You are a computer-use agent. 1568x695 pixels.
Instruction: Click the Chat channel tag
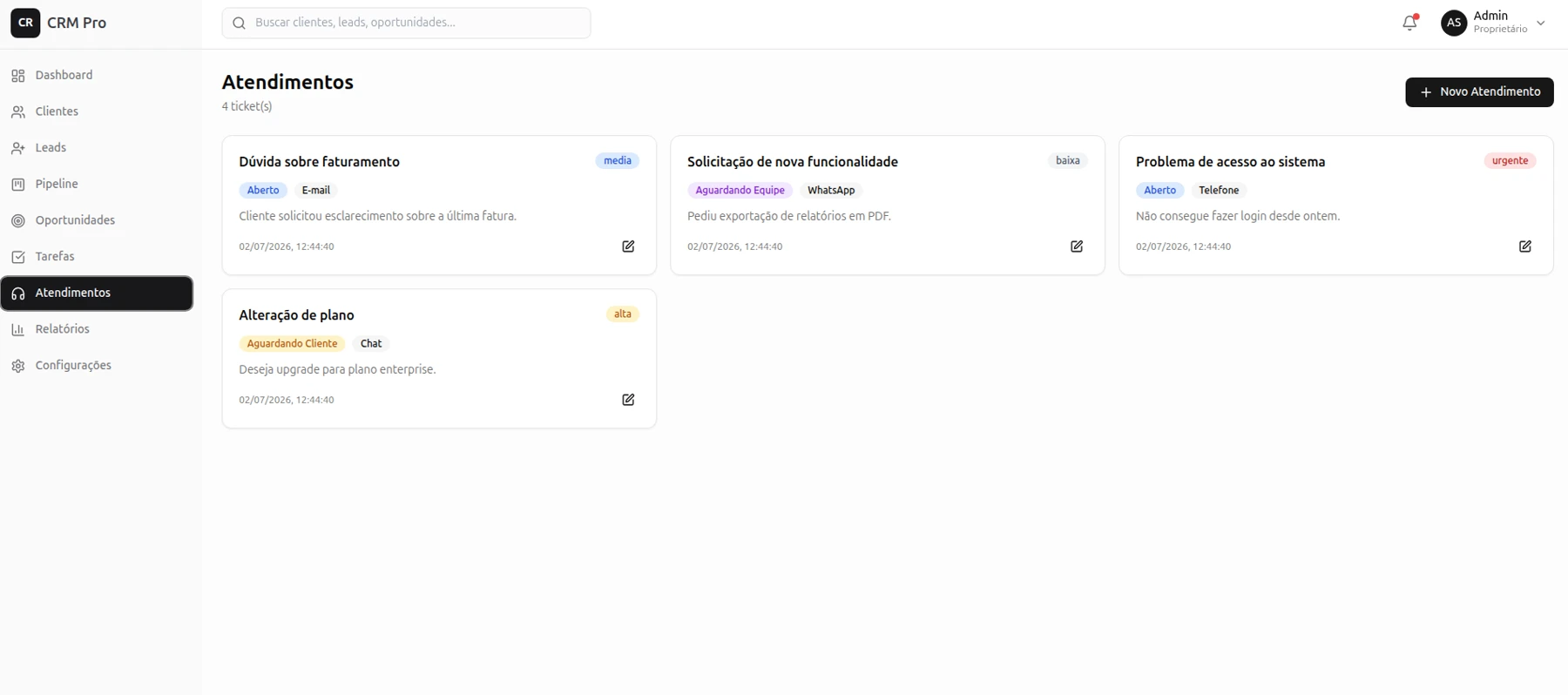371,344
